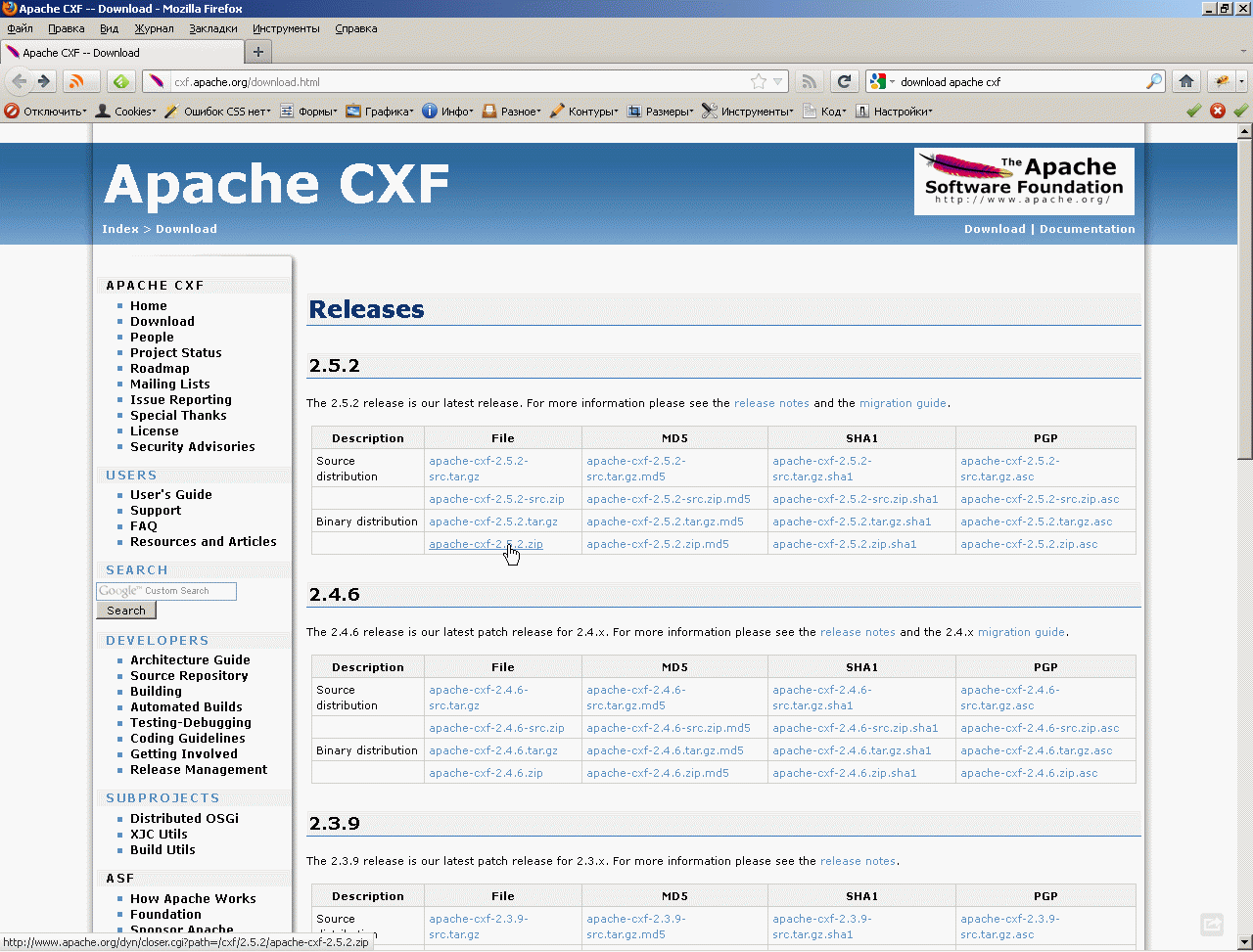Click the green check left of the red X
Screen dimensions: 1253x952
pyautogui.click(x=1194, y=111)
